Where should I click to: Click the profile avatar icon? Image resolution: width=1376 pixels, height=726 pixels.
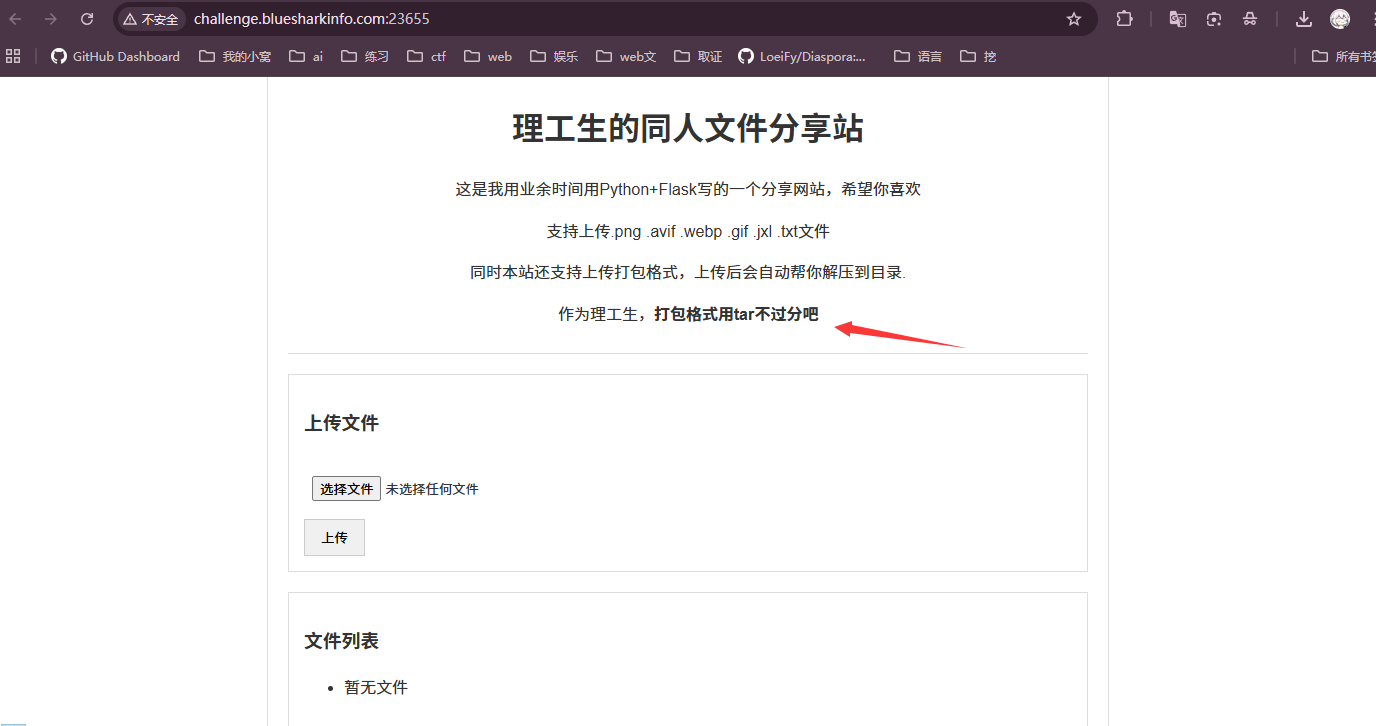[1340, 19]
